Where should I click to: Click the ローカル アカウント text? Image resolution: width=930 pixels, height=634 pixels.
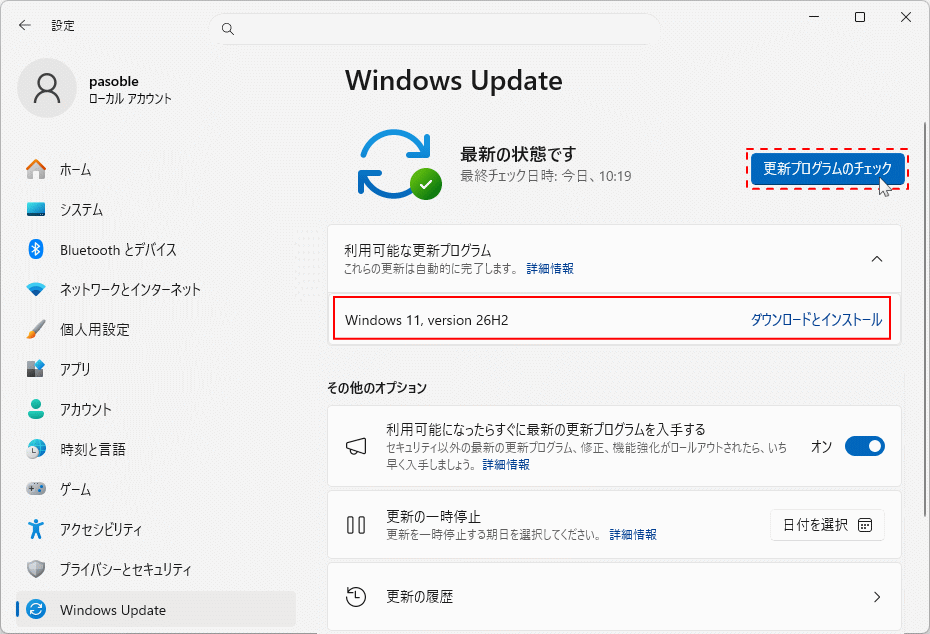(130, 98)
